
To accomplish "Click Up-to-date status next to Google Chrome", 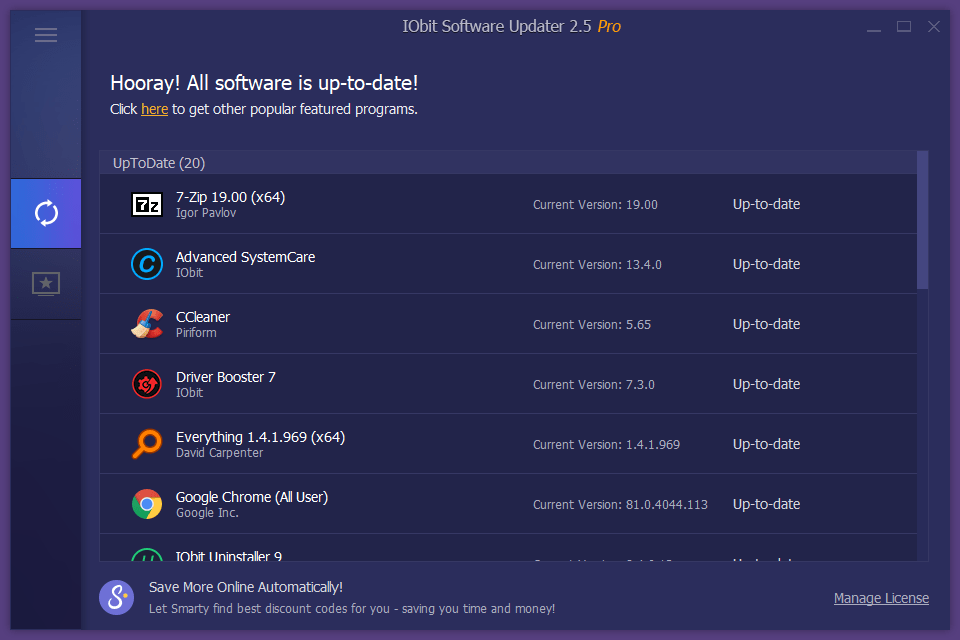I will coord(766,503).
